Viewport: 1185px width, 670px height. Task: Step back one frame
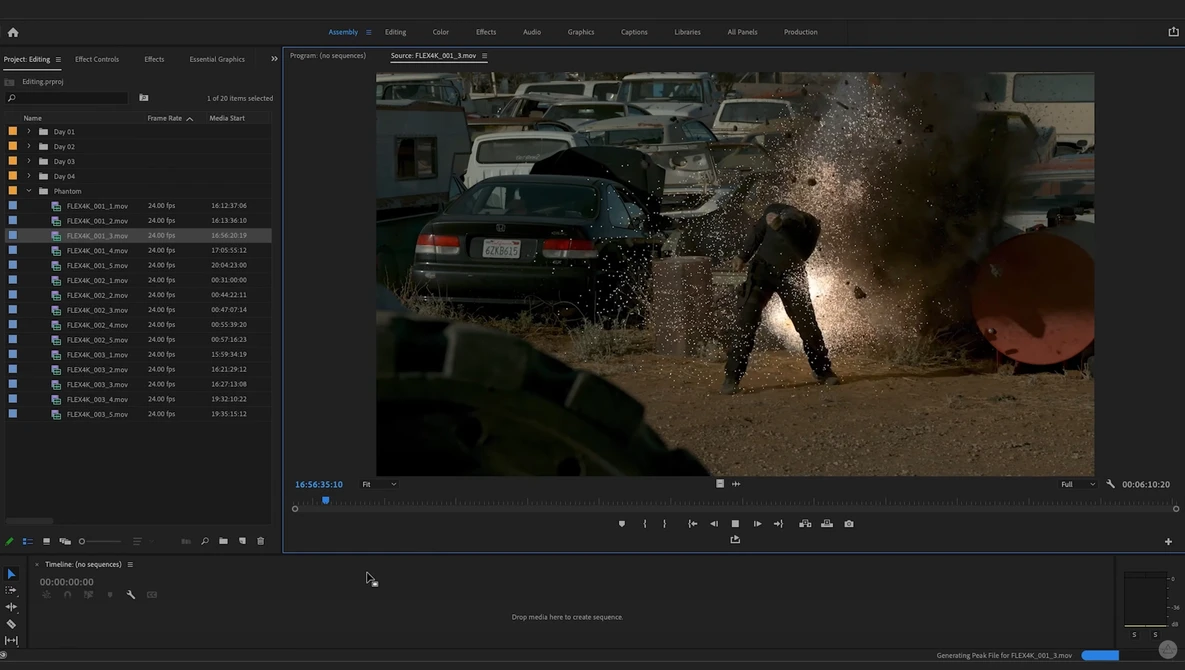coord(714,523)
